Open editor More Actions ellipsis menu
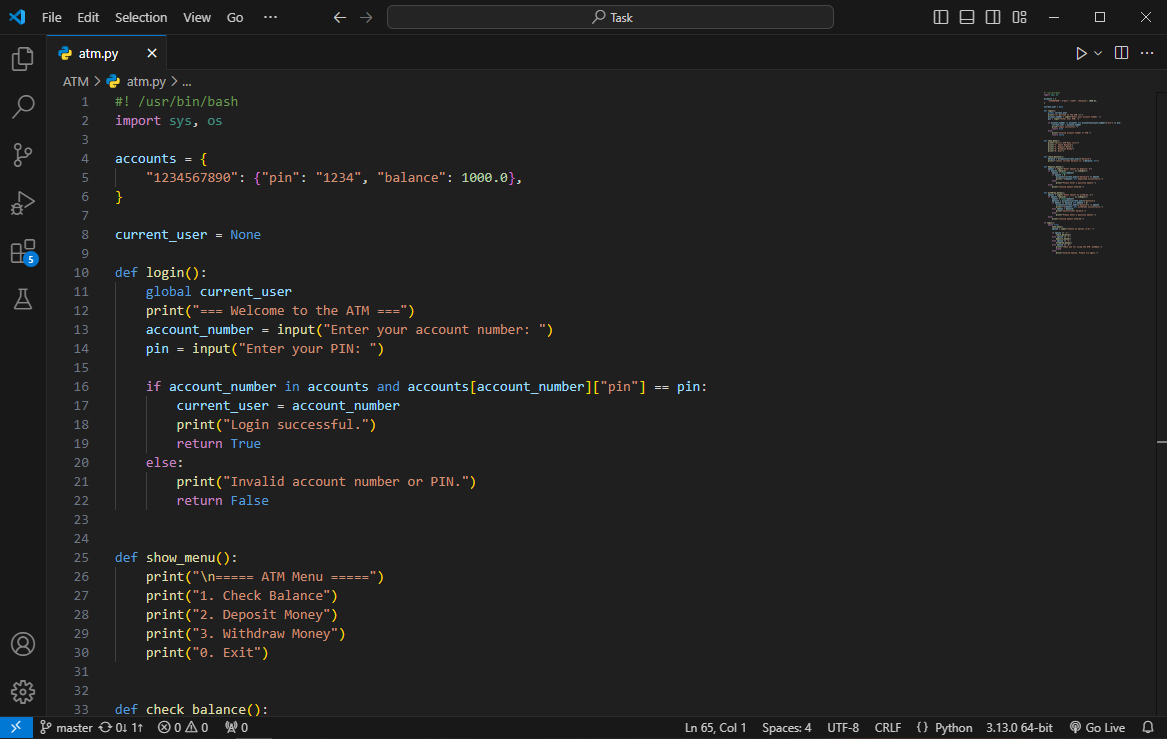The height and width of the screenshot is (739, 1167). click(x=1146, y=53)
